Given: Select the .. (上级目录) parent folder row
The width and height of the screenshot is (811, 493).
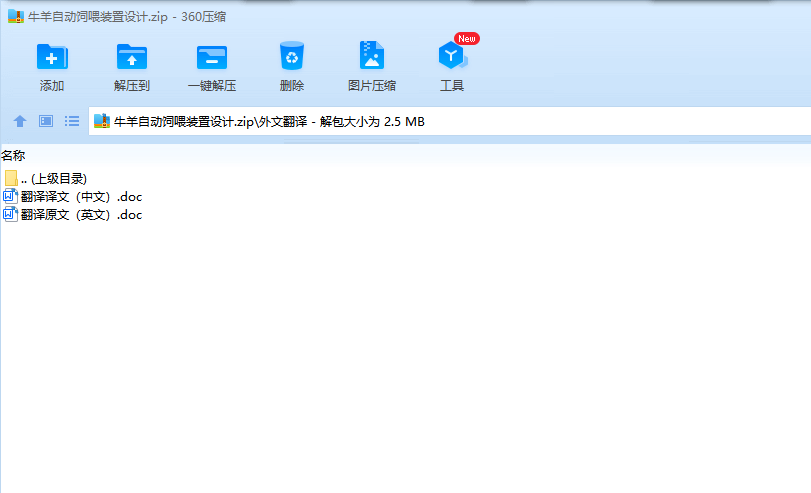Looking at the screenshot, I should (x=46, y=178).
